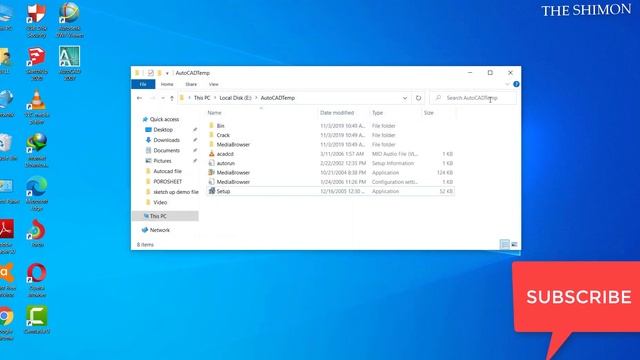Sort by the Type column header
The height and width of the screenshot is (360, 640).
point(378,113)
